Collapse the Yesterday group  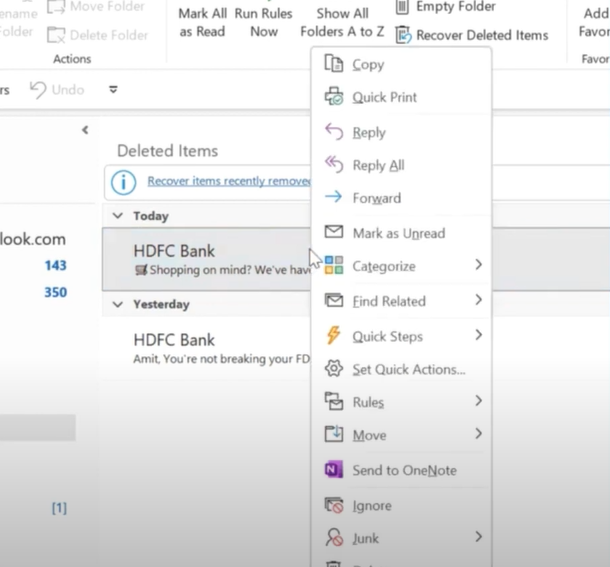point(117,304)
